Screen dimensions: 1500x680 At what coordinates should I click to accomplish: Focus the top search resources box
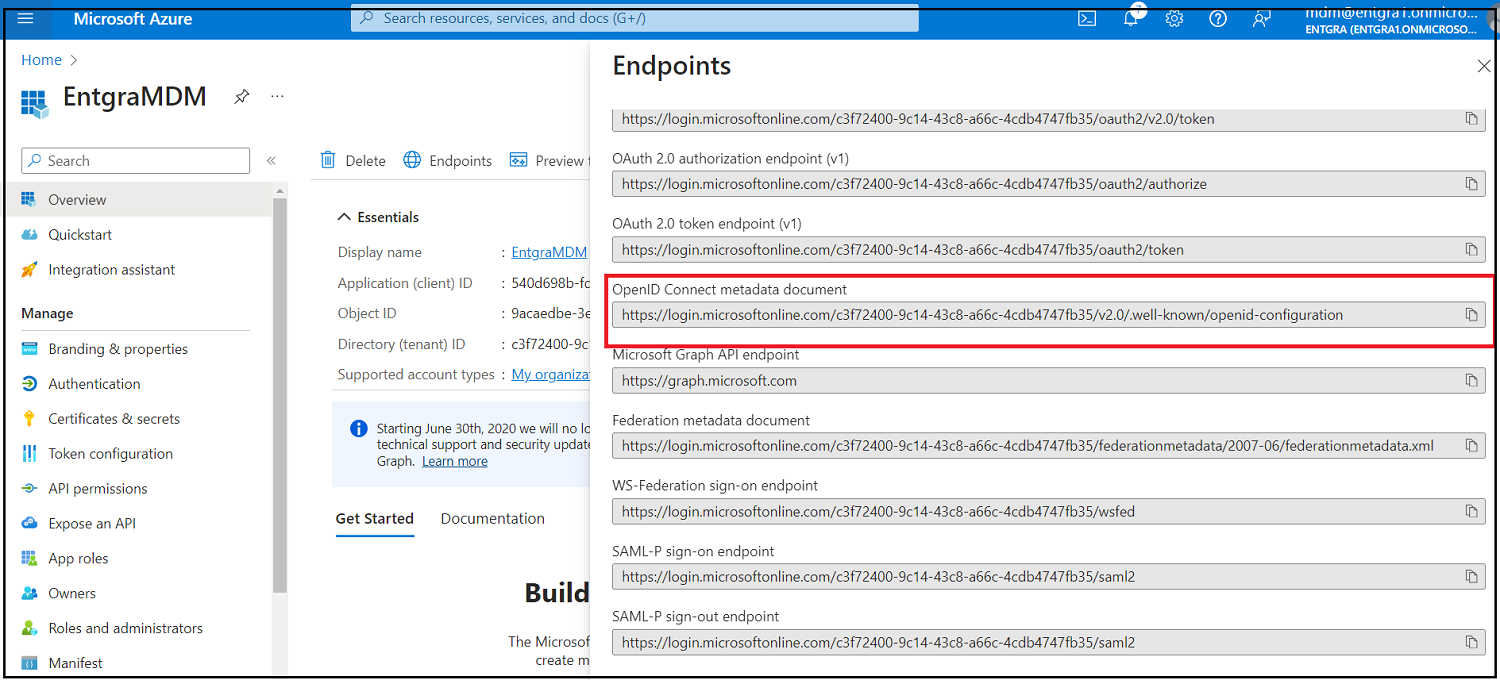click(x=634, y=18)
